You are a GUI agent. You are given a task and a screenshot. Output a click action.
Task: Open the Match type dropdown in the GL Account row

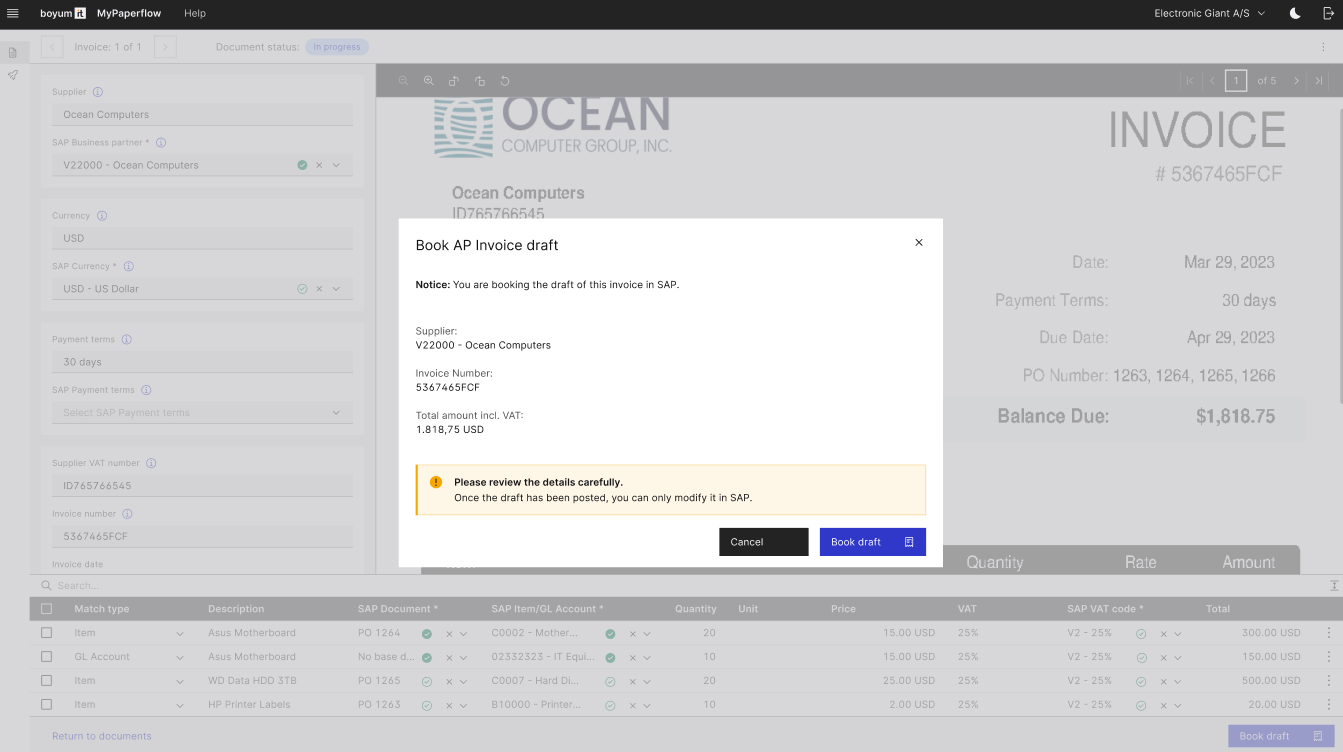coord(180,657)
